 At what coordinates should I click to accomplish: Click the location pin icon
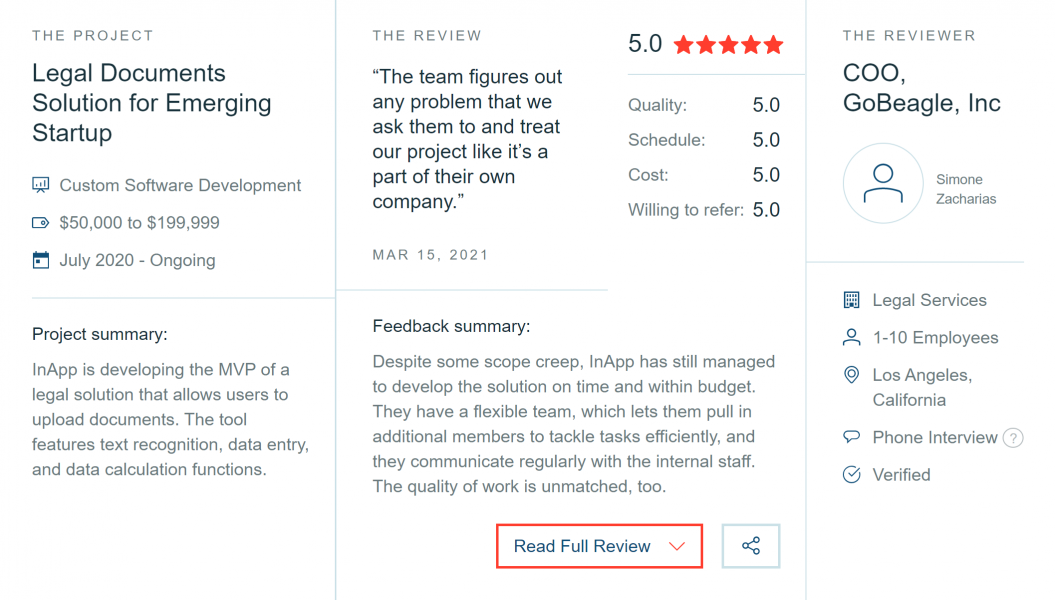click(852, 375)
